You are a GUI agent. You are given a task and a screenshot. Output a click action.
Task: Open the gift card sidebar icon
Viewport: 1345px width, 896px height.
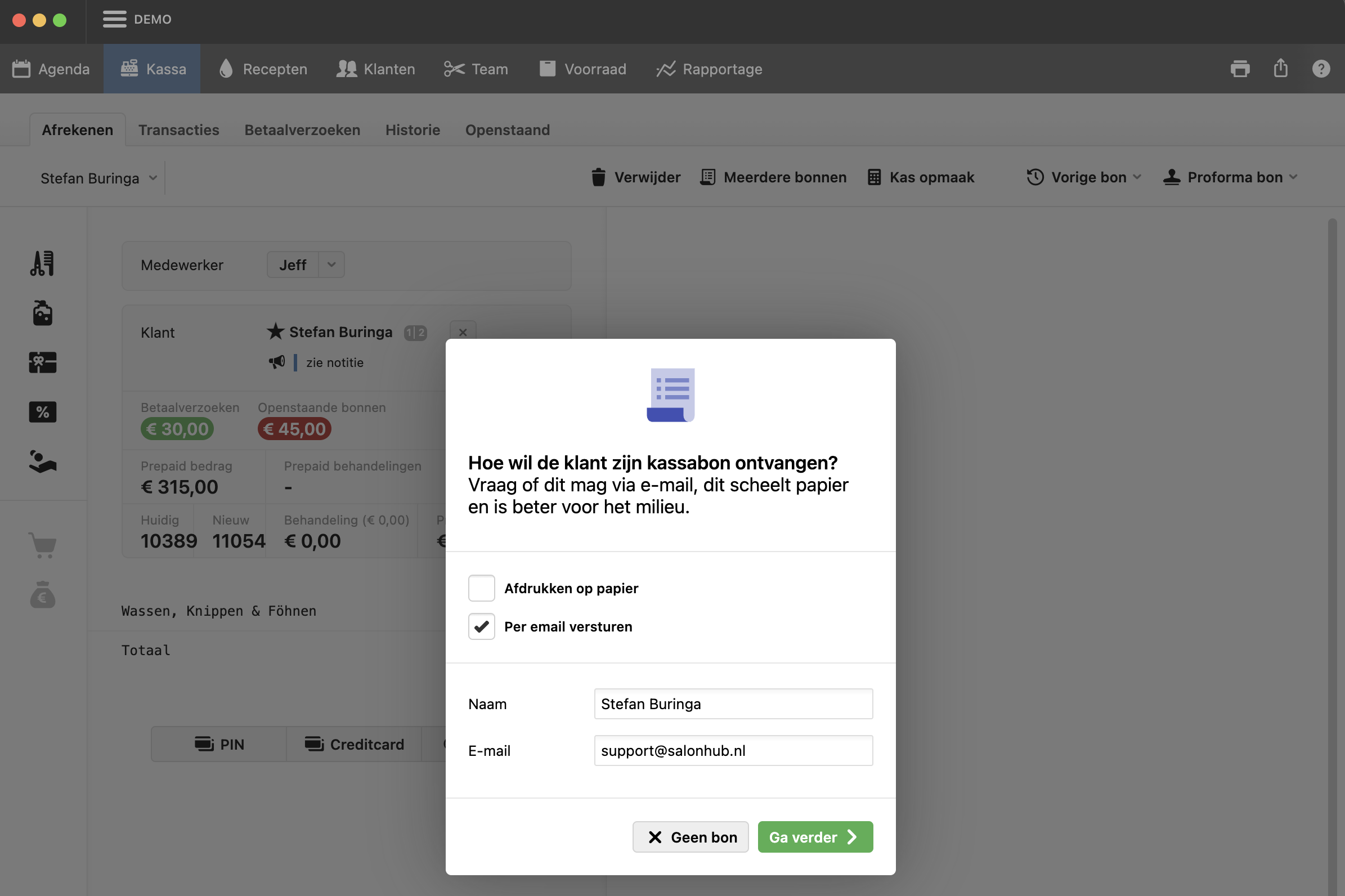pyautogui.click(x=43, y=362)
